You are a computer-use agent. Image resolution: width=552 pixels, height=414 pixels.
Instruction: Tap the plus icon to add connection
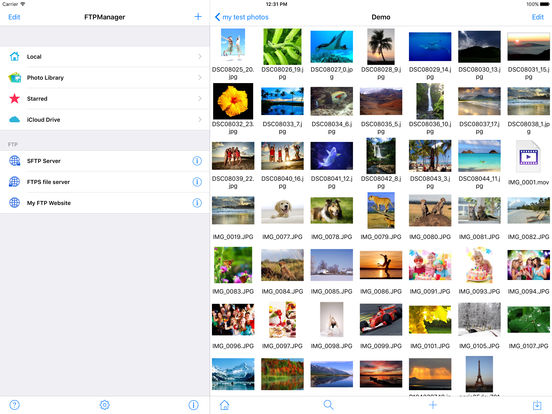[x=198, y=17]
